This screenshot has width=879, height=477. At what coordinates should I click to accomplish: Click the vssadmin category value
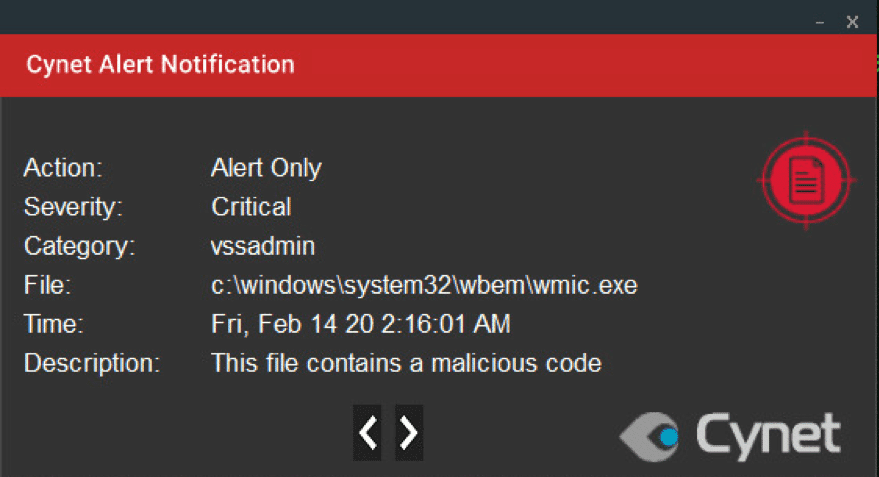[x=263, y=246]
